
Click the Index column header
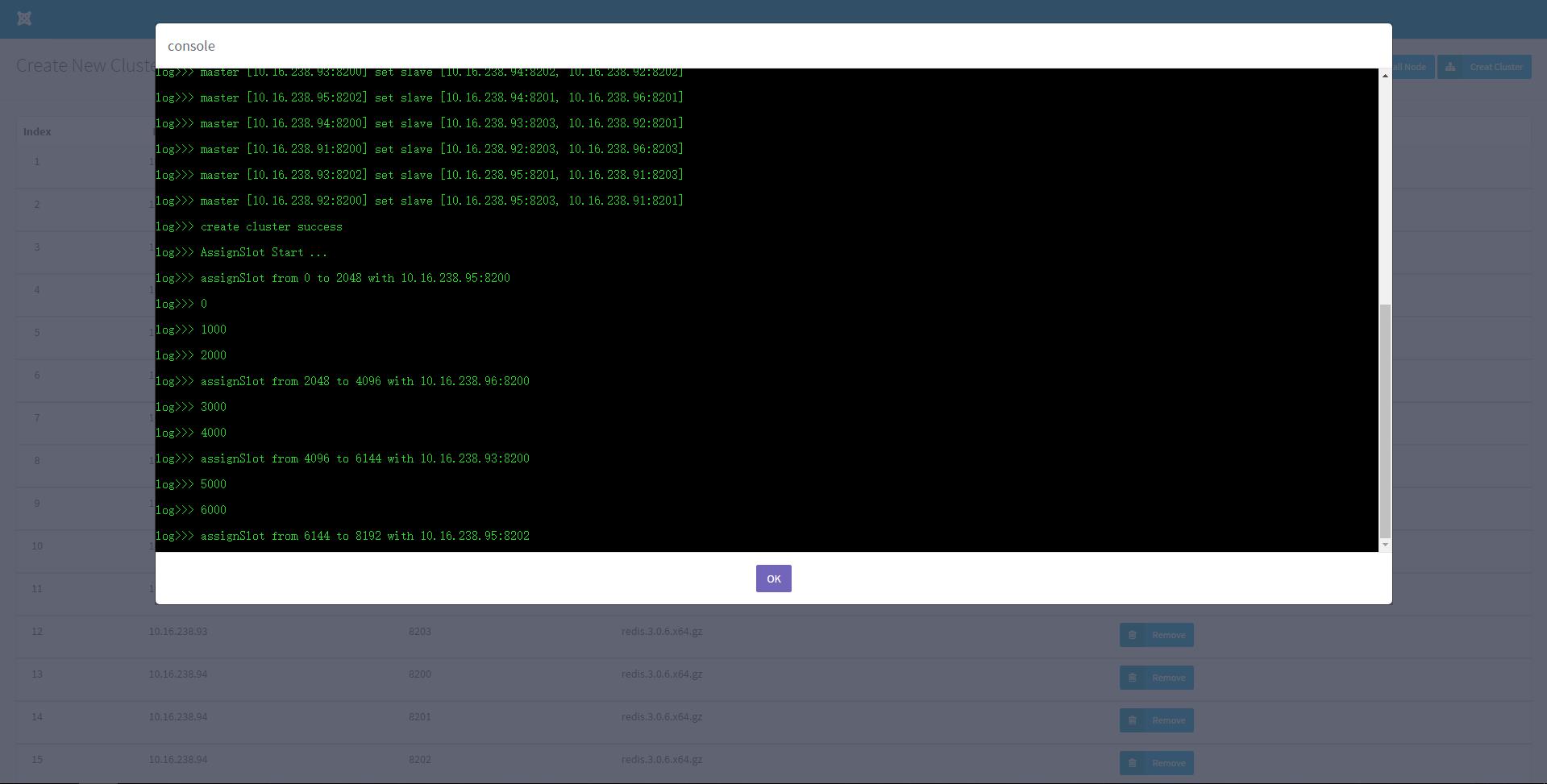coord(37,131)
